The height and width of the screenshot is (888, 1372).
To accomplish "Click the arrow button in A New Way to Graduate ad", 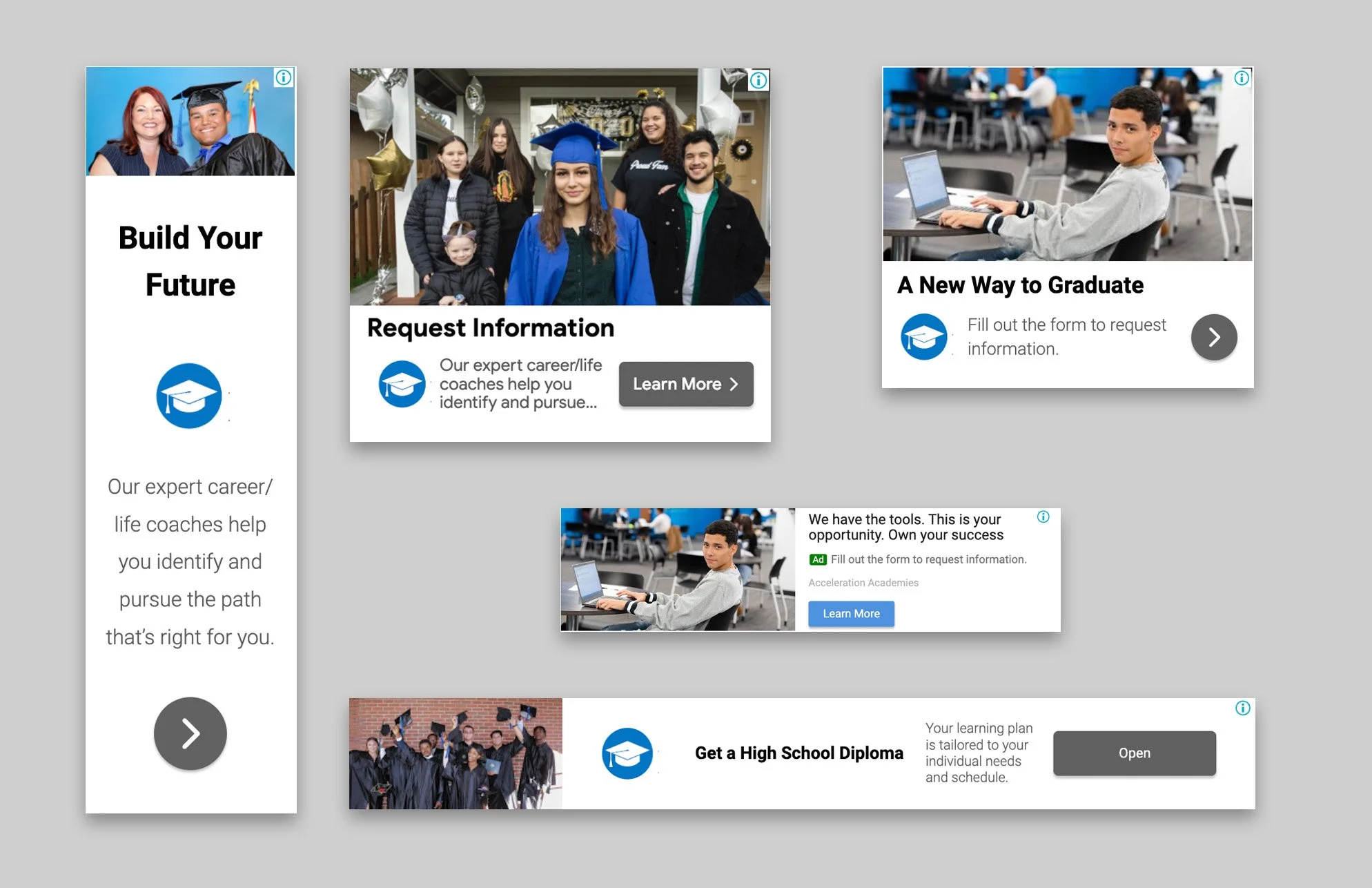I will point(1213,337).
